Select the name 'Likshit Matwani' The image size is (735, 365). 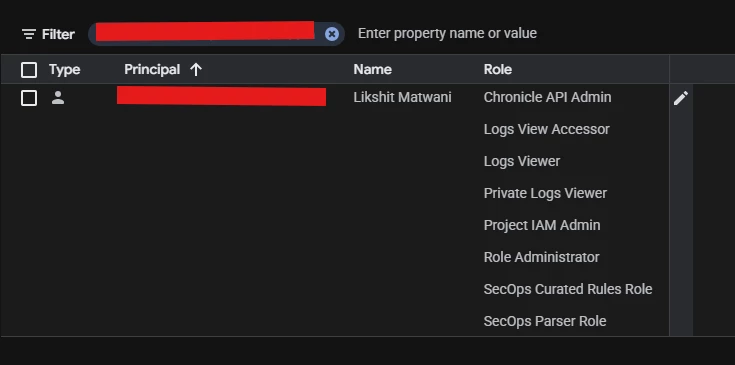(403, 97)
